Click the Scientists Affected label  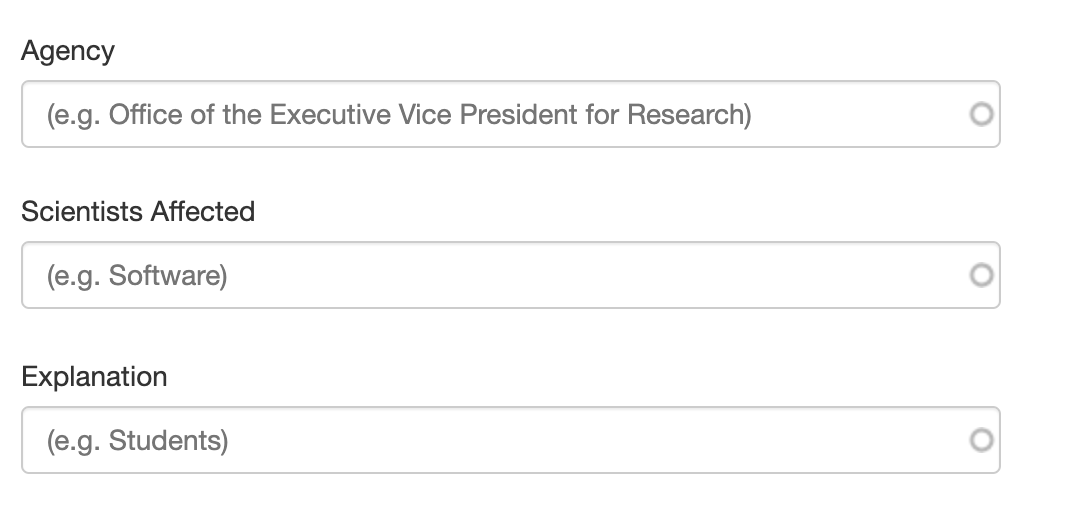[138, 212]
